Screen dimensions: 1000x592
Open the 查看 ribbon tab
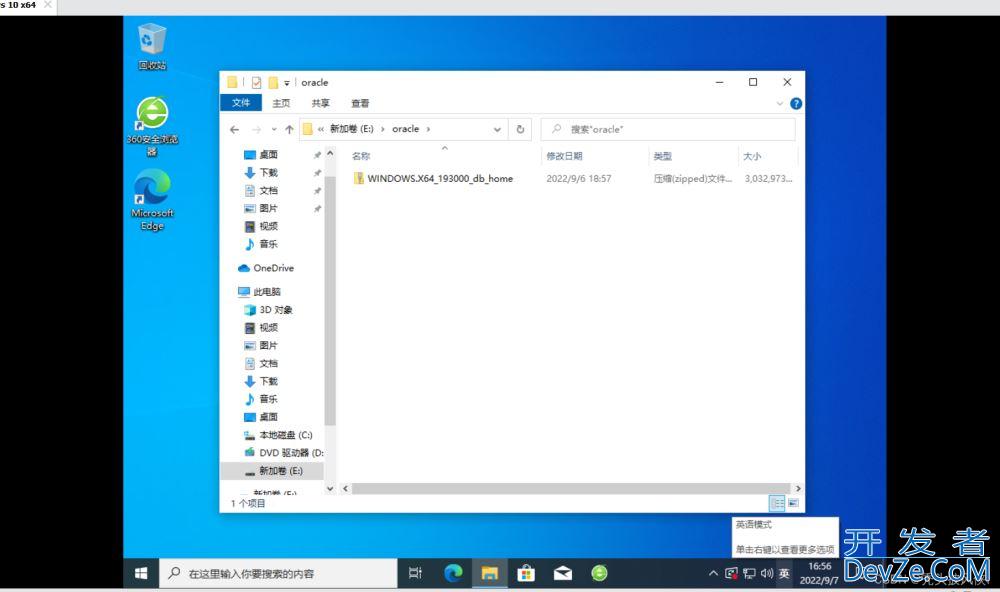[360, 103]
